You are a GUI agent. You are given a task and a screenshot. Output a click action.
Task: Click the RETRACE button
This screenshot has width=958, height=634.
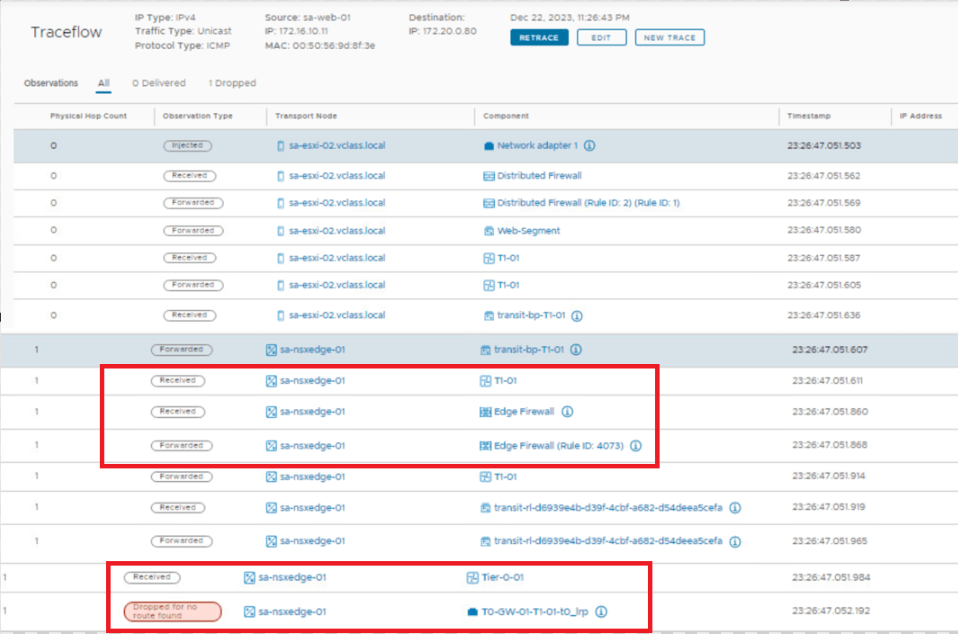coord(539,38)
